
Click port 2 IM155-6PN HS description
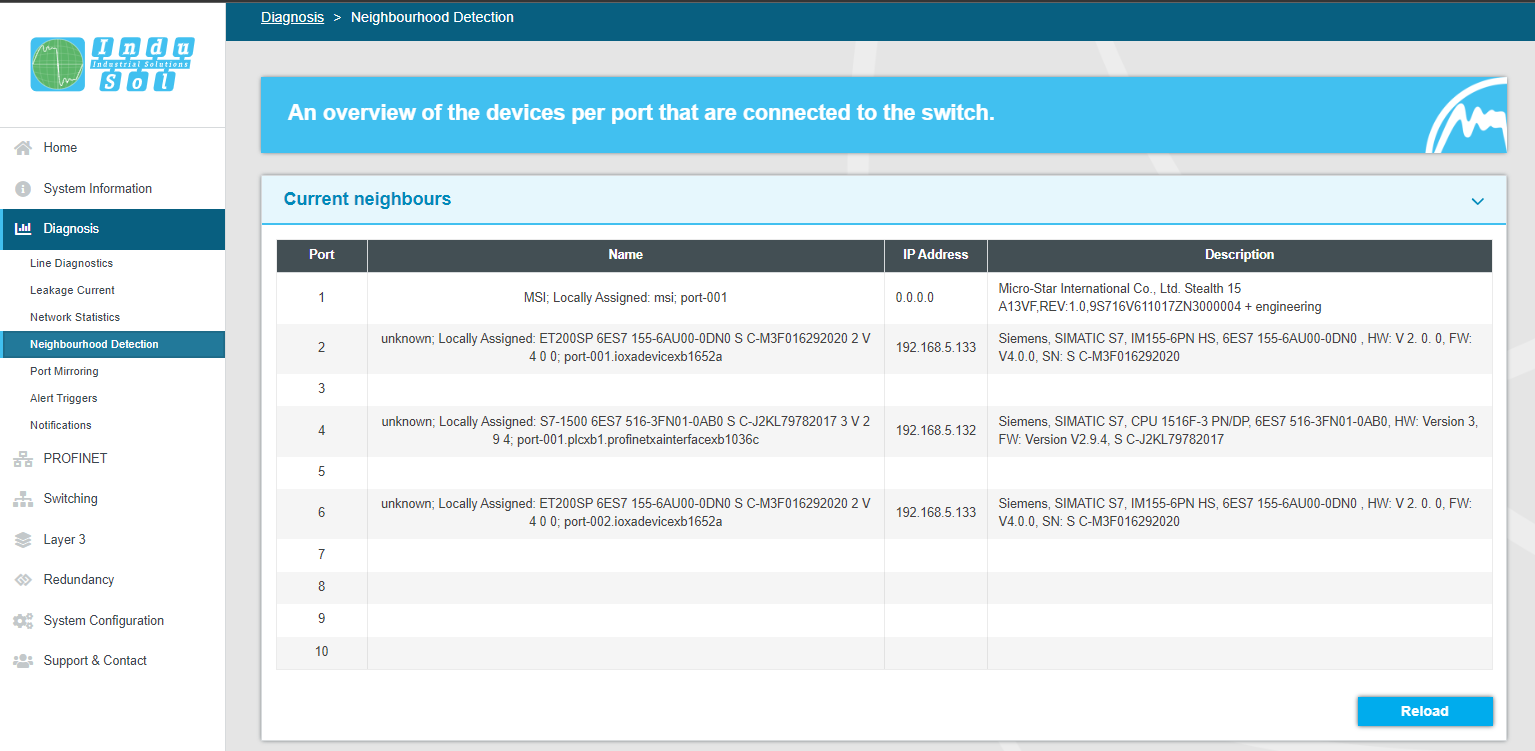(x=1240, y=348)
